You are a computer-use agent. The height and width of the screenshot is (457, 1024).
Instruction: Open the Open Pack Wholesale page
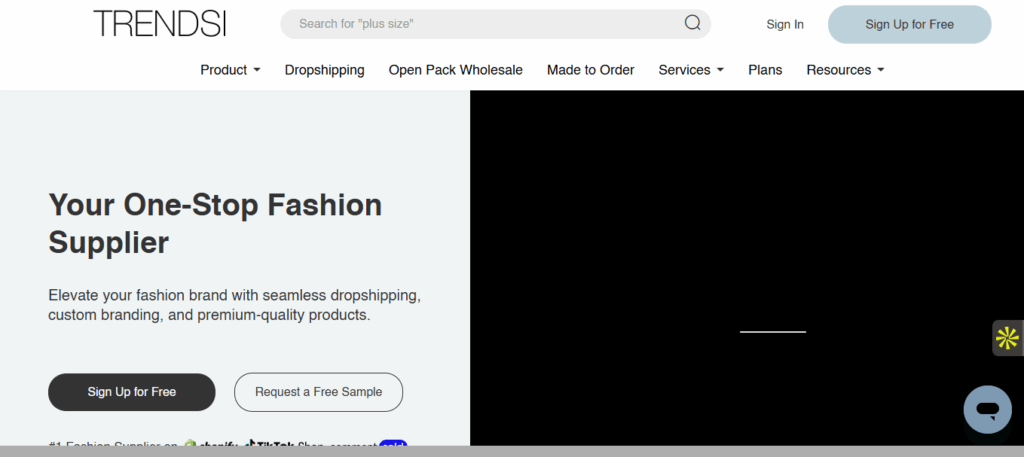click(455, 70)
